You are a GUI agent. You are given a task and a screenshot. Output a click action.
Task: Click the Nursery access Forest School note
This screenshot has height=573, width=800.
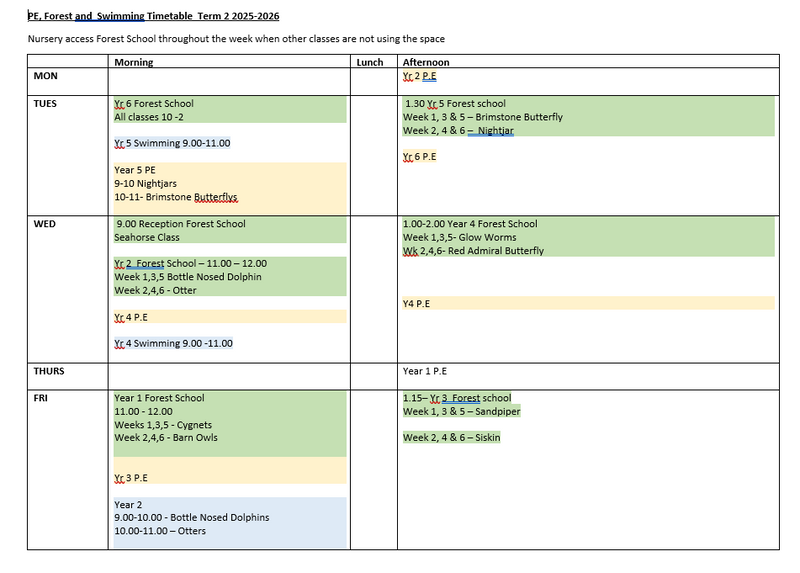click(236, 38)
